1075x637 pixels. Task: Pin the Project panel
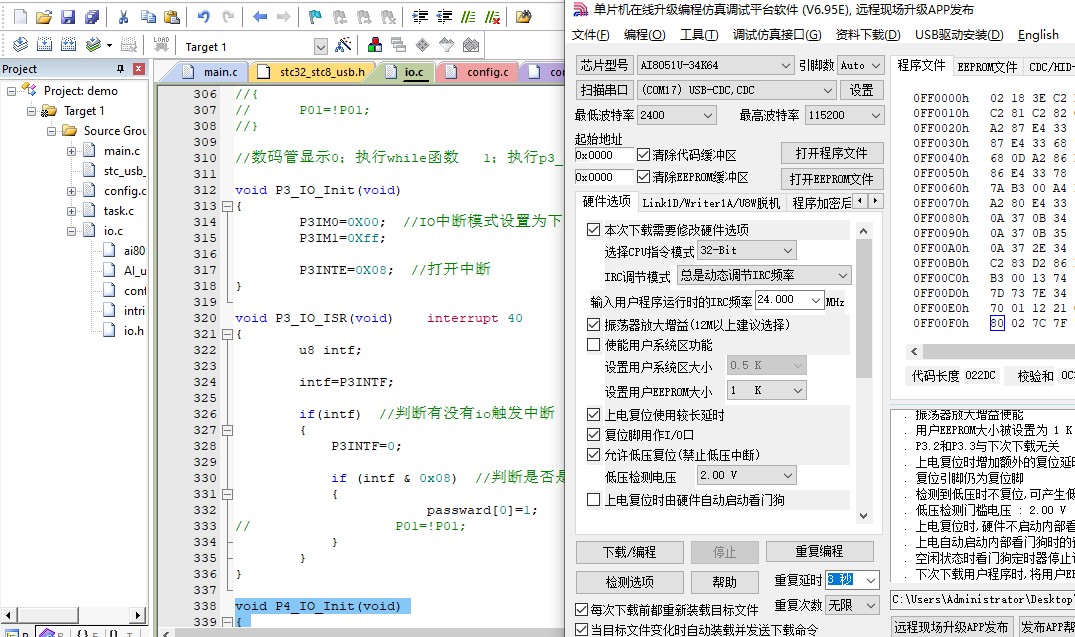click(x=121, y=69)
